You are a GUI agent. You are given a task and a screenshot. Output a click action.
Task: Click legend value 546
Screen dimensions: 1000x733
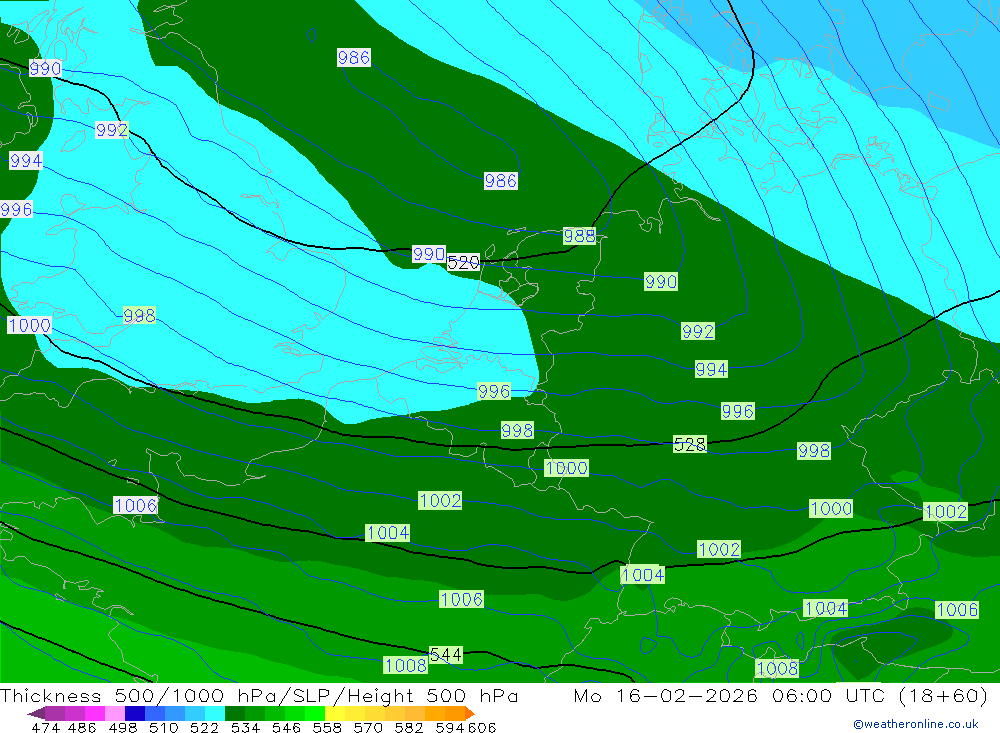[286, 727]
